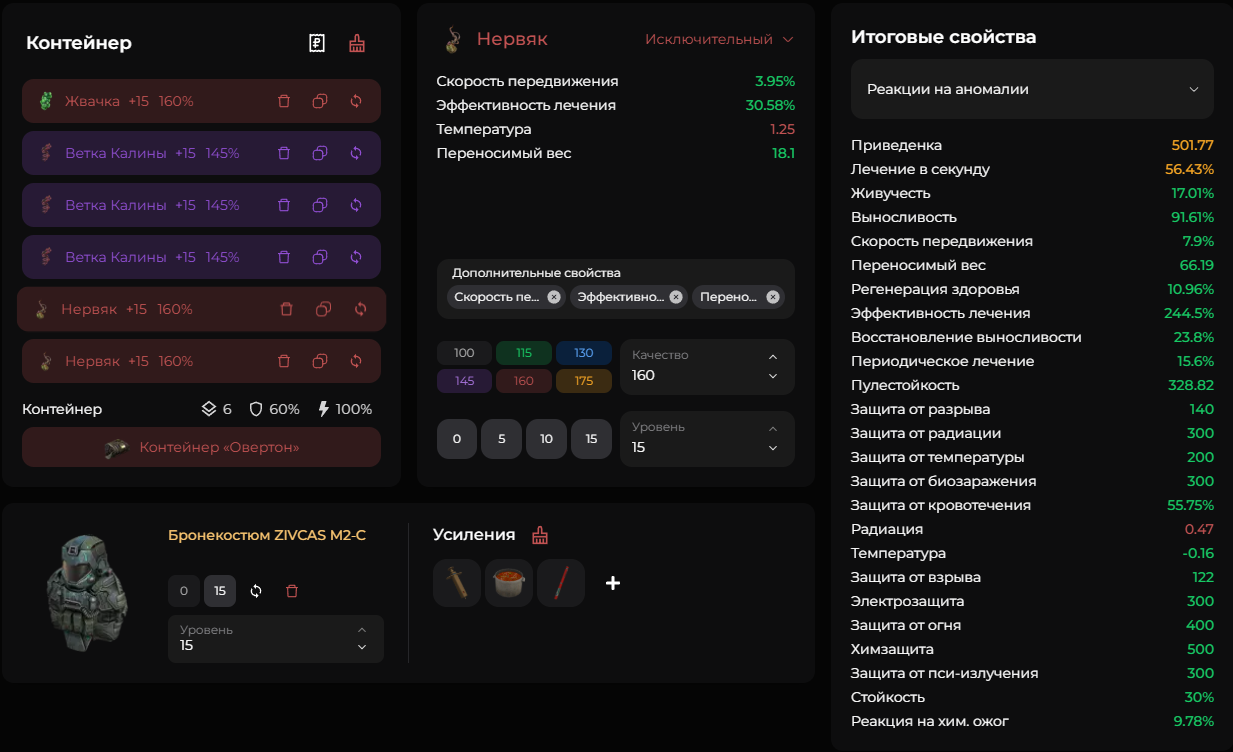This screenshot has width=1233, height=752.
Task: Swap the armor suit using refresh icon
Action: tap(256, 591)
